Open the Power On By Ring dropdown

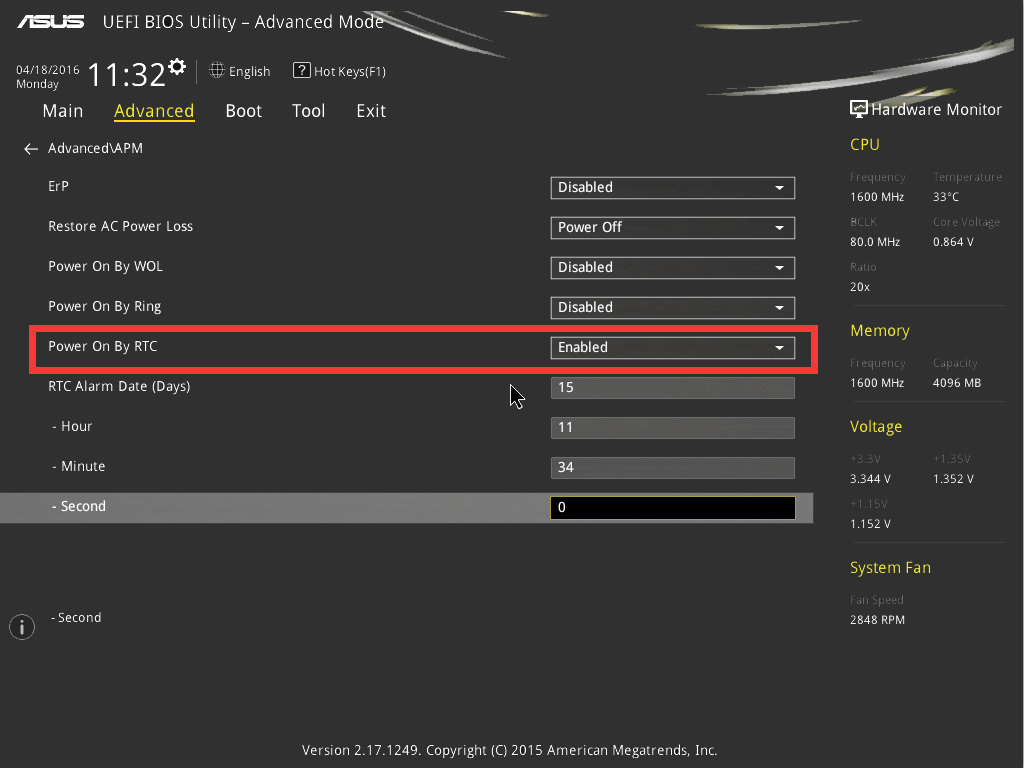[673, 308]
